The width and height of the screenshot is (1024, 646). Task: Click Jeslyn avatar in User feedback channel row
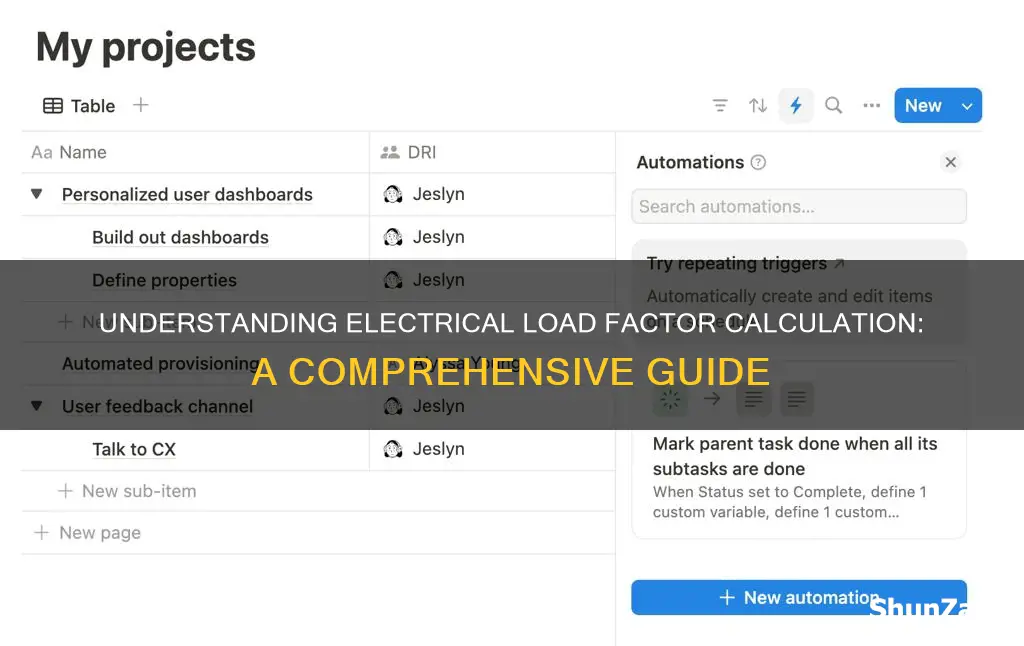392,406
